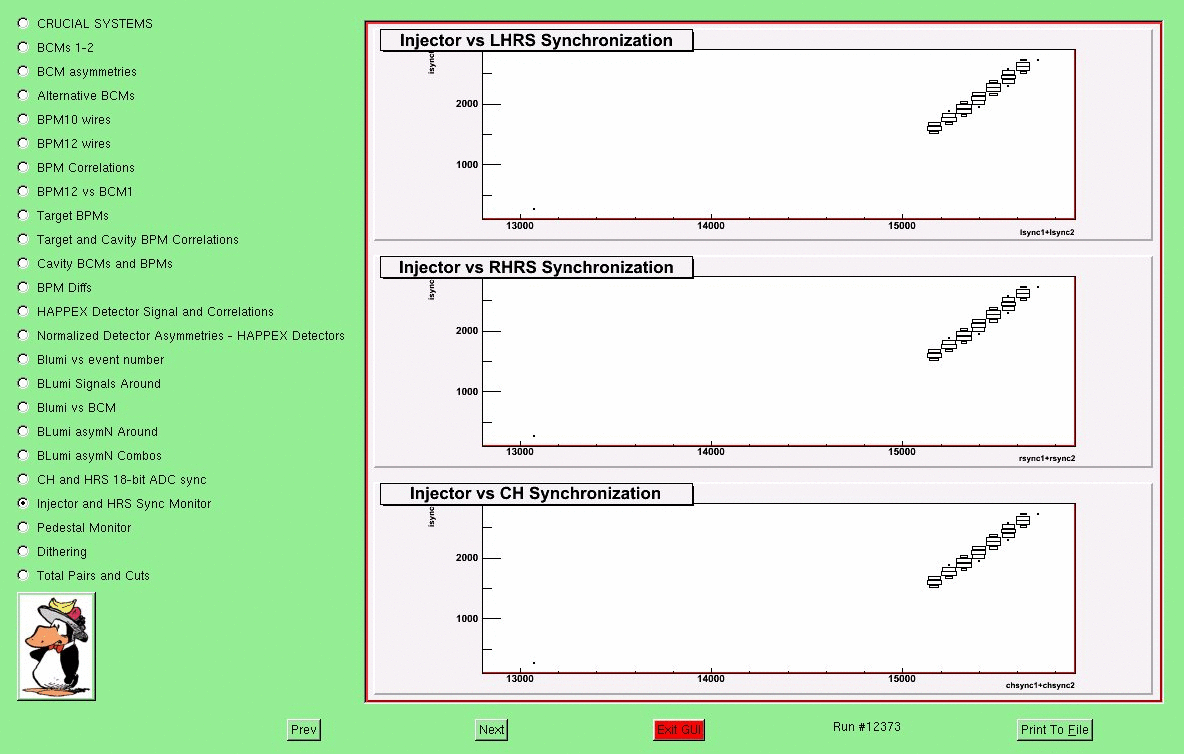Click the Run #12373 label
This screenshot has width=1184, height=754.
click(x=867, y=727)
